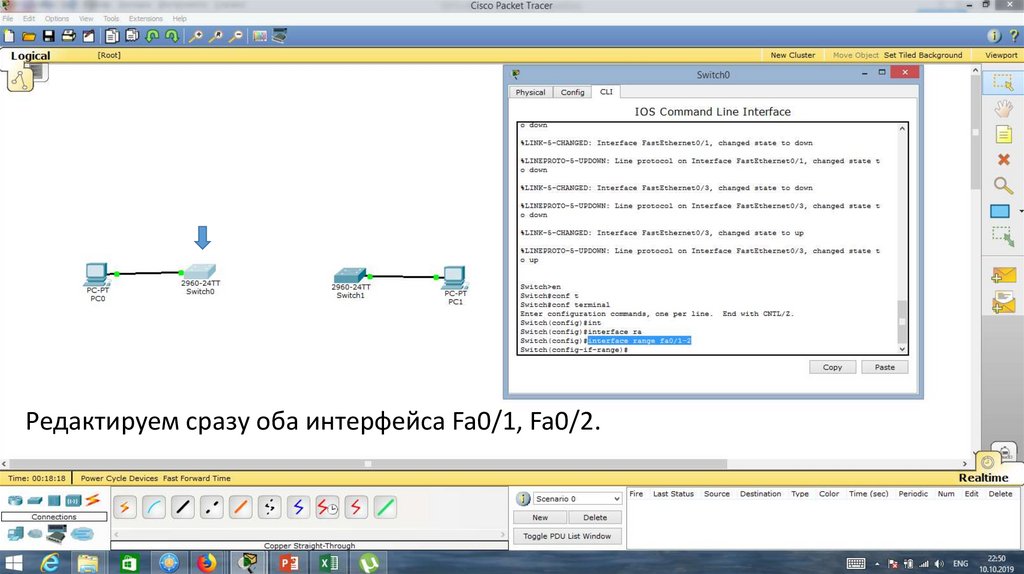Select the Switch0 device on the canvas
The height and width of the screenshot is (574, 1024).
200,273
